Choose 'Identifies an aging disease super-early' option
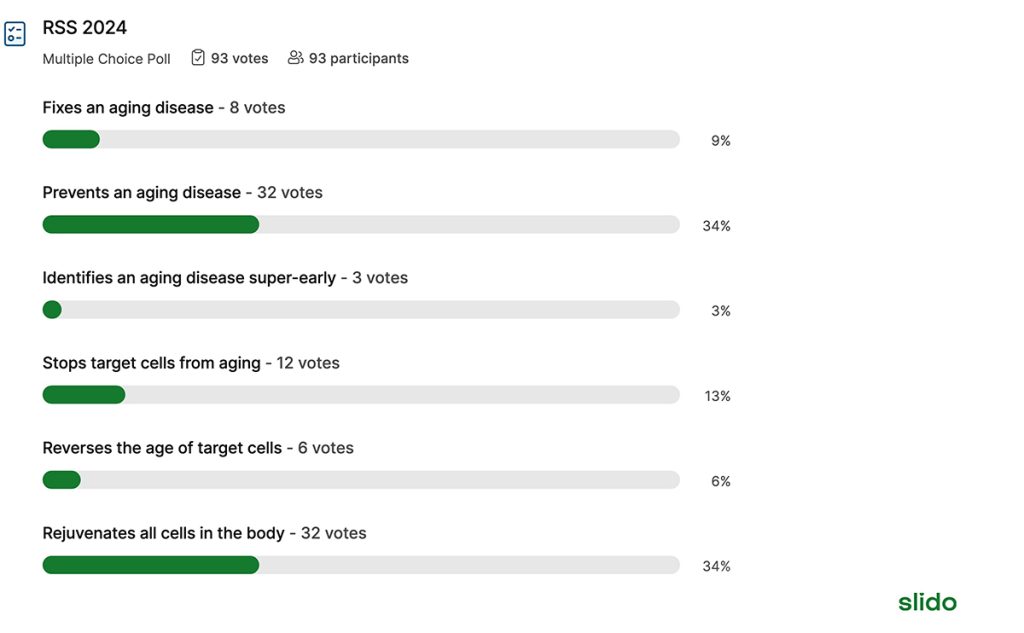Viewport: 1024px width, 633px height. coord(189,278)
